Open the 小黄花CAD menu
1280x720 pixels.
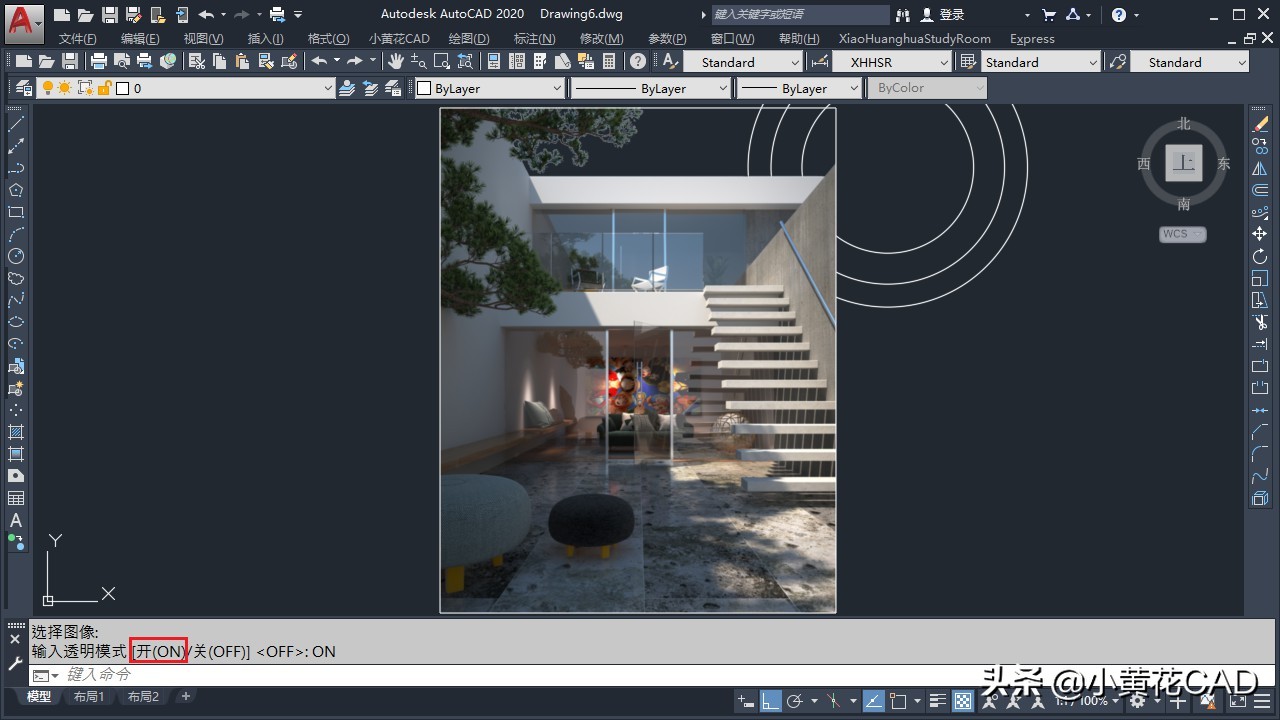coord(399,38)
